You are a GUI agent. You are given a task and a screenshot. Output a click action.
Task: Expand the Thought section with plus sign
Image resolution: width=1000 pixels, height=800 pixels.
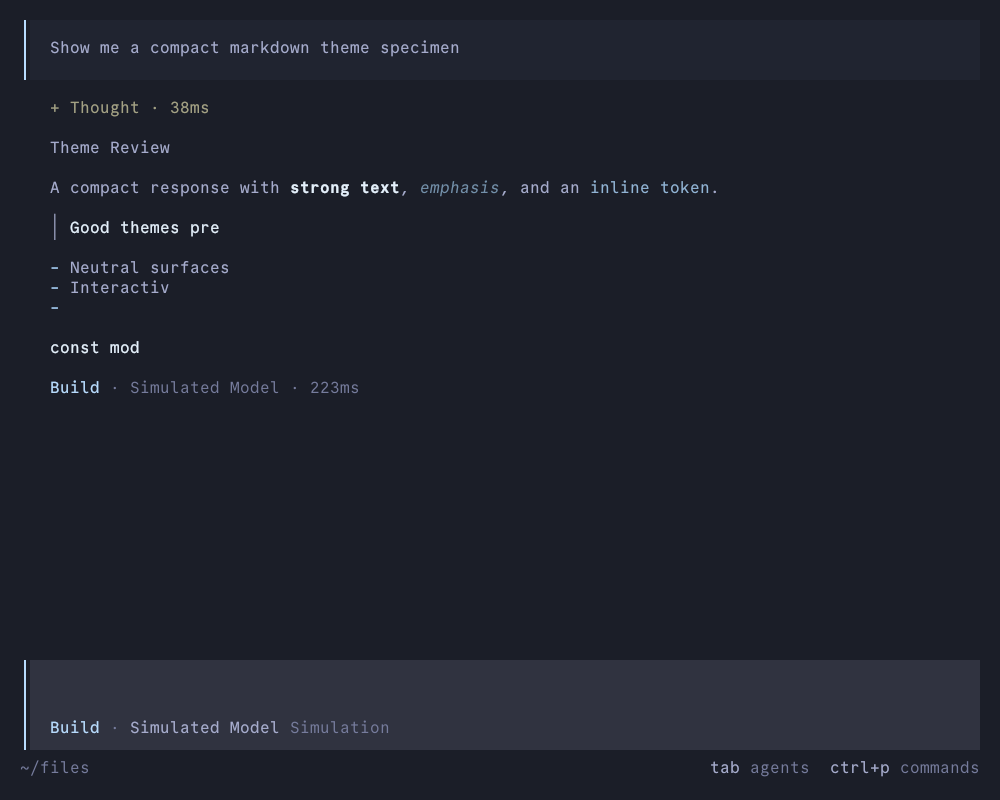tap(129, 108)
